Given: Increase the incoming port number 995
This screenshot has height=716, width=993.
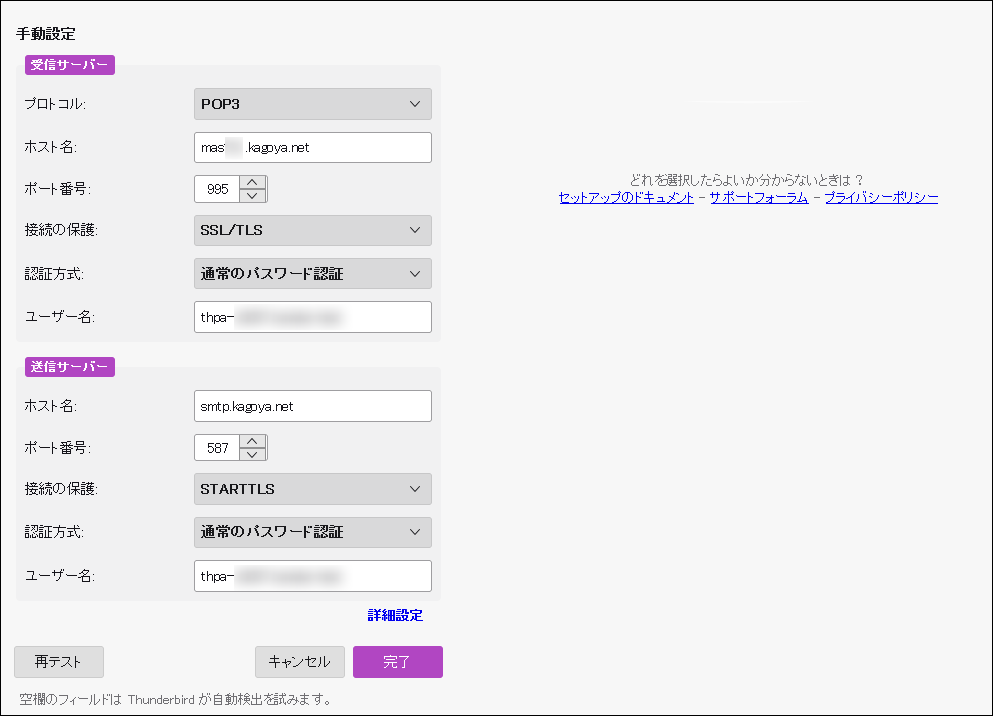Looking at the screenshot, I should tap(254, 182).
